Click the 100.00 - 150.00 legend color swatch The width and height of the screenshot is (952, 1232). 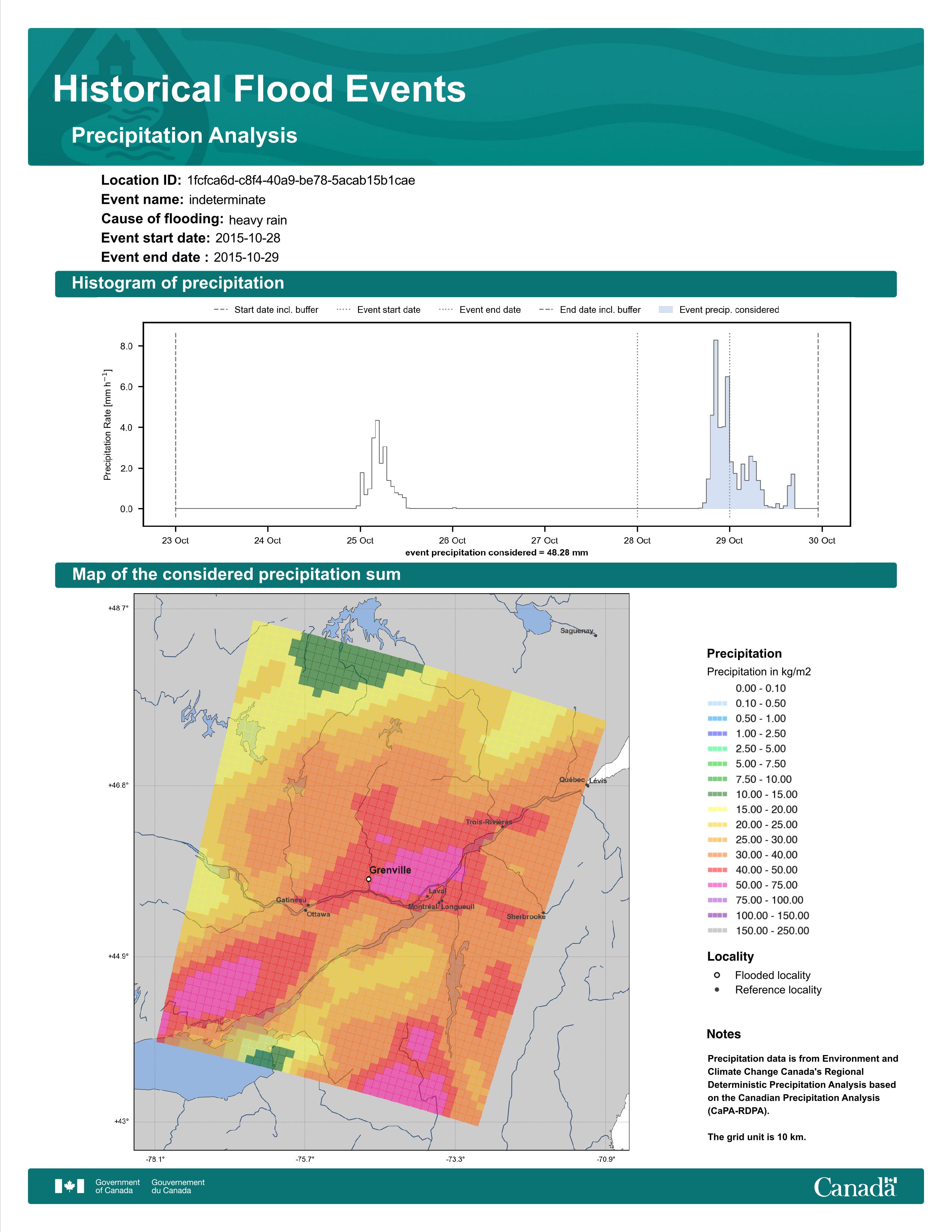click(x=717, y=915)
